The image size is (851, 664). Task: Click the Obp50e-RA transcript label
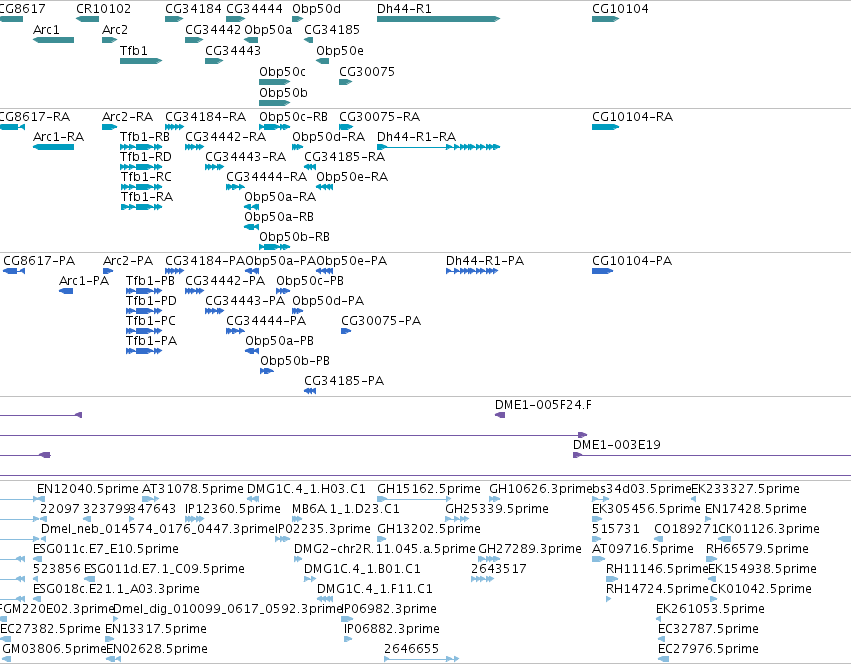[x=352, y=177]
